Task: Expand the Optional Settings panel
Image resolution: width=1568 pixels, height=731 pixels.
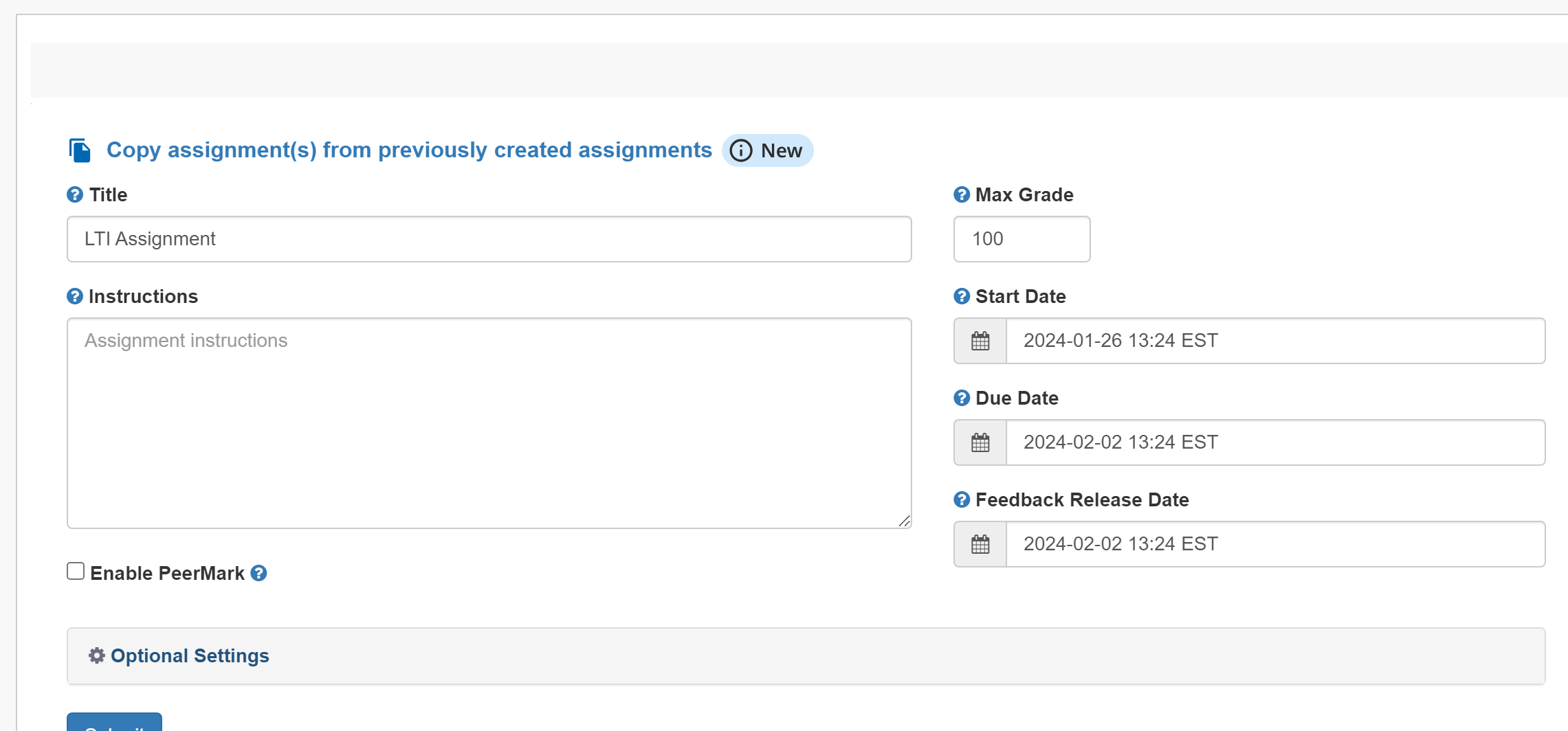Action: [x=806, y=656]
